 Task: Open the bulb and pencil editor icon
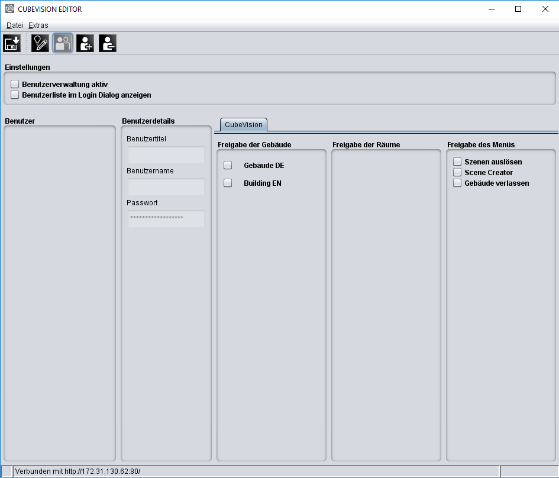click(40, 43)
